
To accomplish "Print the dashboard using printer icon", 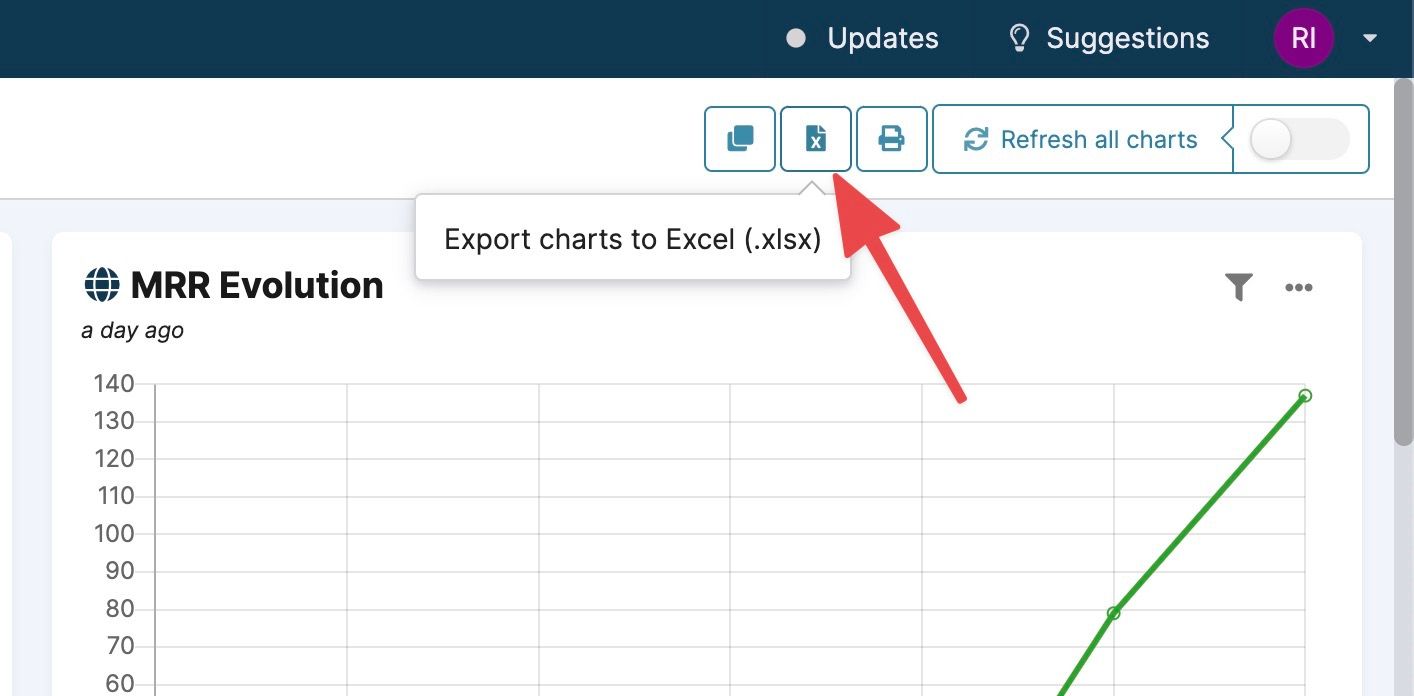I will coord(891,139).
